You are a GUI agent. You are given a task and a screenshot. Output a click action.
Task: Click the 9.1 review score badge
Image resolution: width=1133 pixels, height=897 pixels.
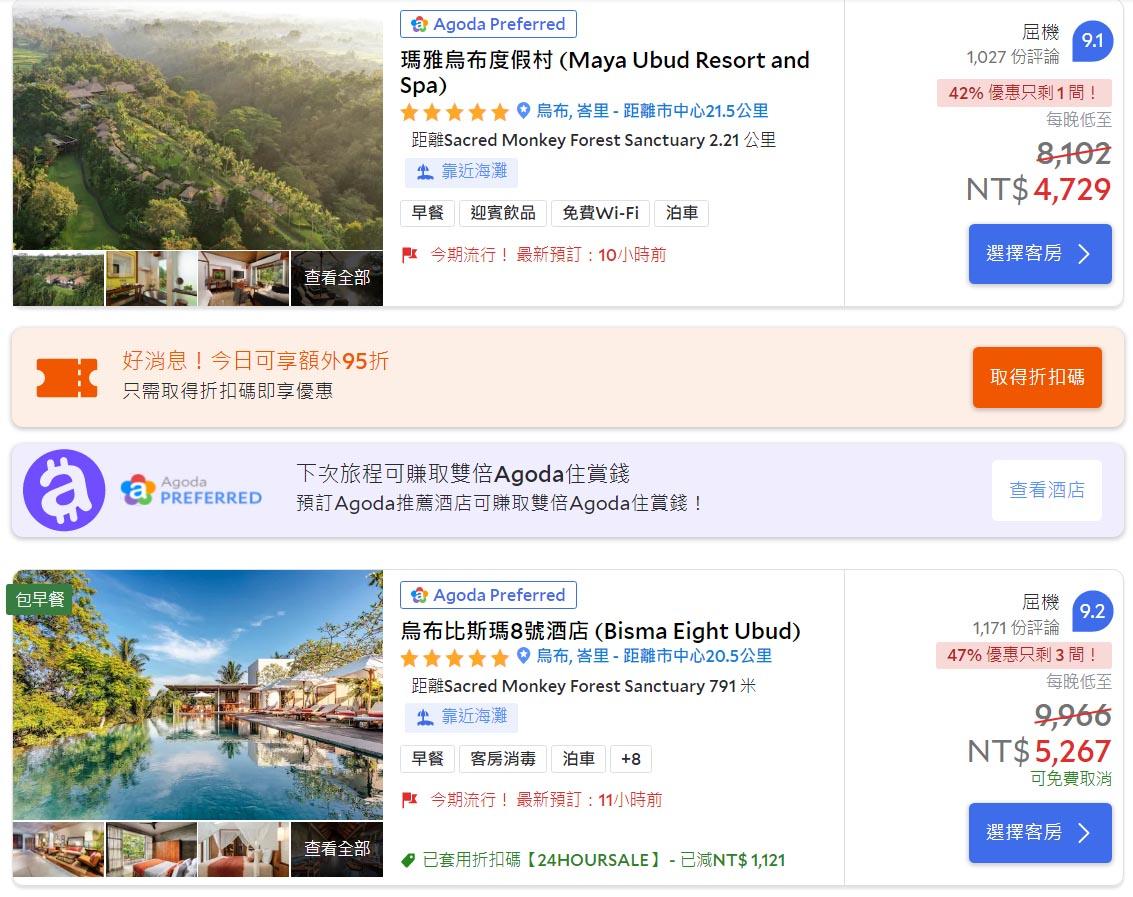(1092, 41)
